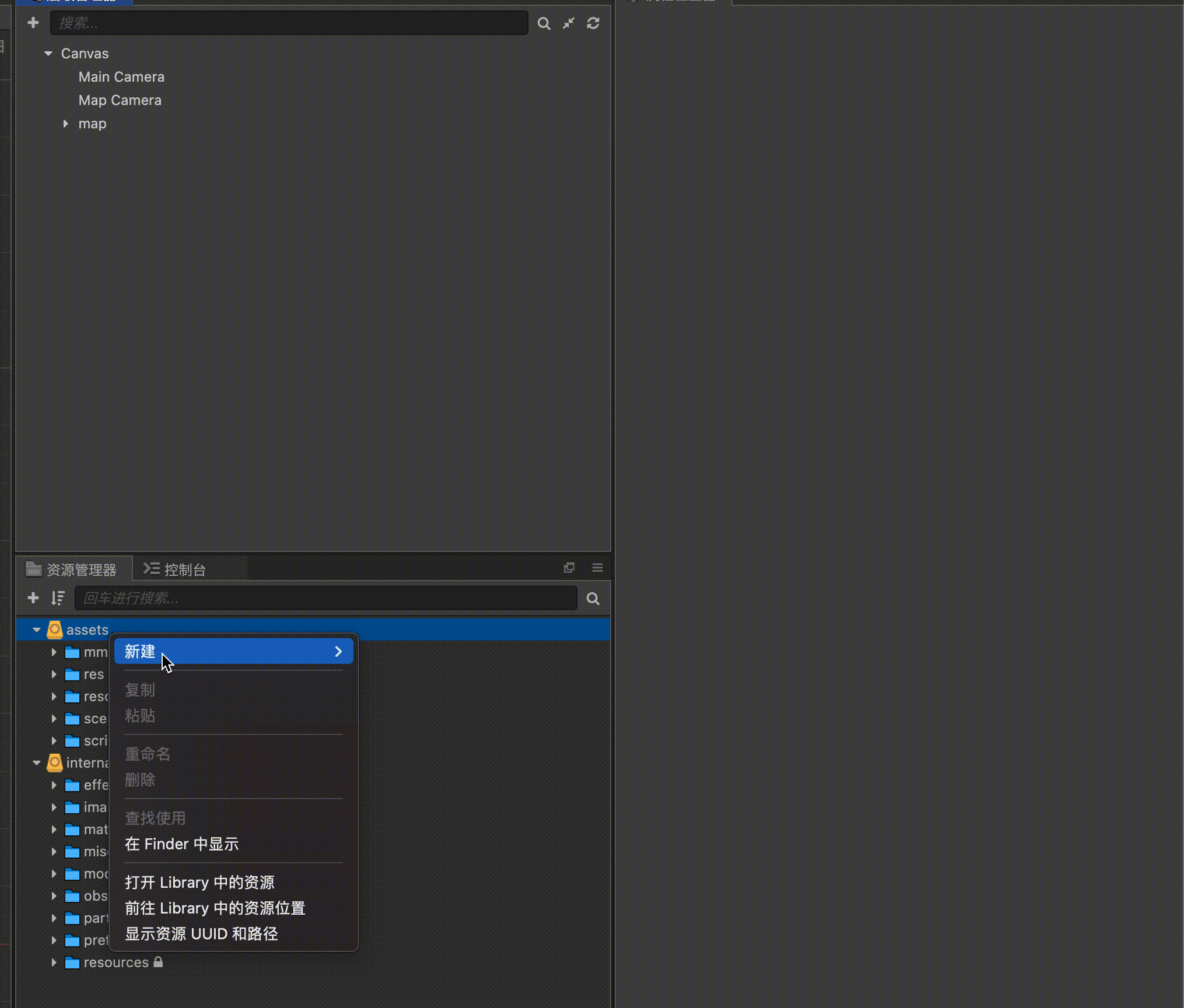Image resolution: width=1184 pixels, height=1008 pixels.
Task: Choose 显示资源 UUID 和路径 menu item
Action: pos(201,934)
